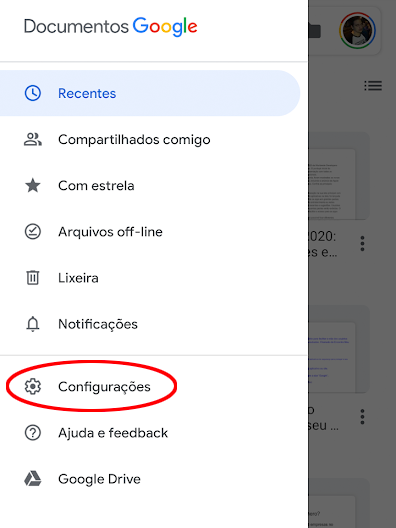
Task: Open more options for second document
Action: 362,417
